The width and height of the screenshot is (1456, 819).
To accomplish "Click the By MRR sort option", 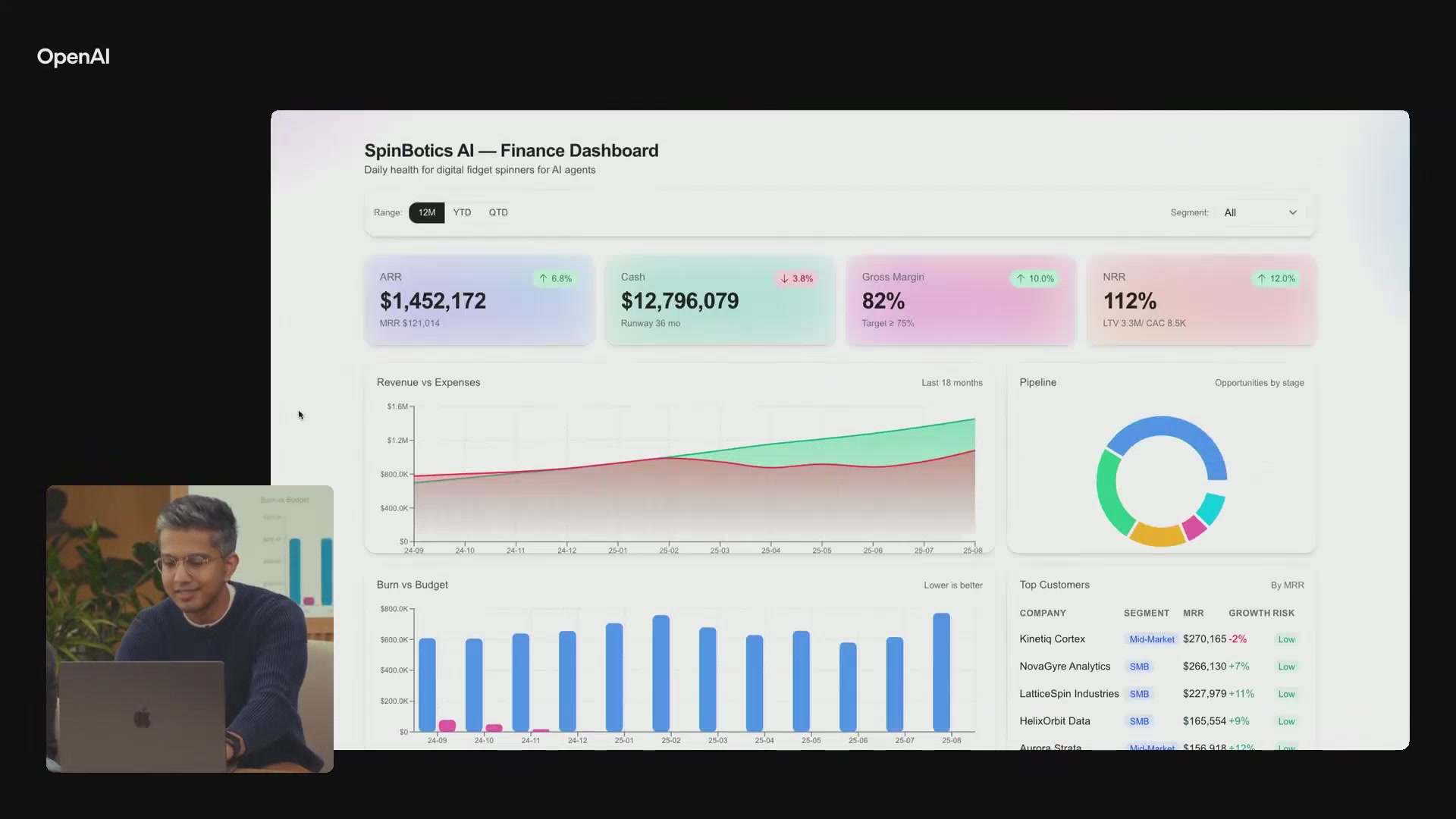I will coord(1287,585).
